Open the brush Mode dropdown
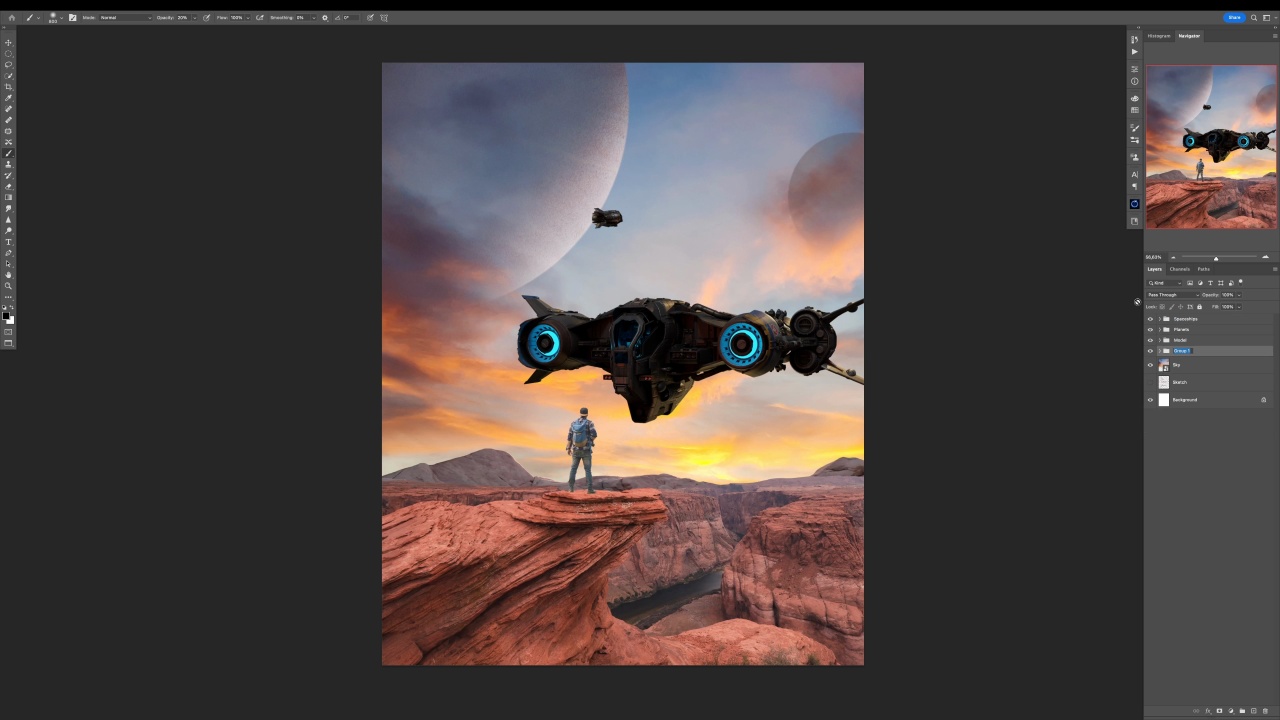The image size is (1280, 720). click(125, 17)
